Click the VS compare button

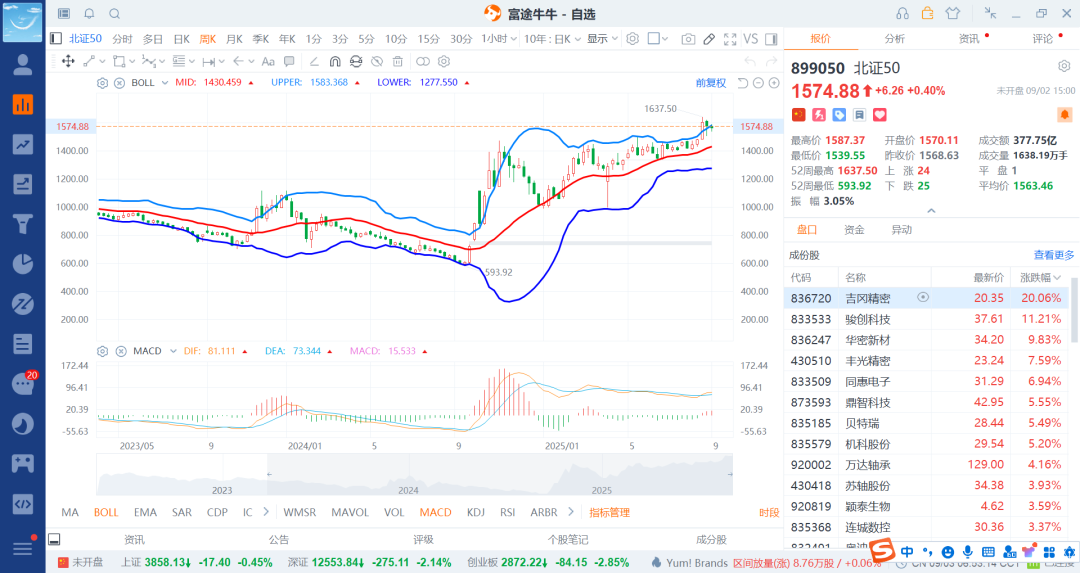point(751,39)
